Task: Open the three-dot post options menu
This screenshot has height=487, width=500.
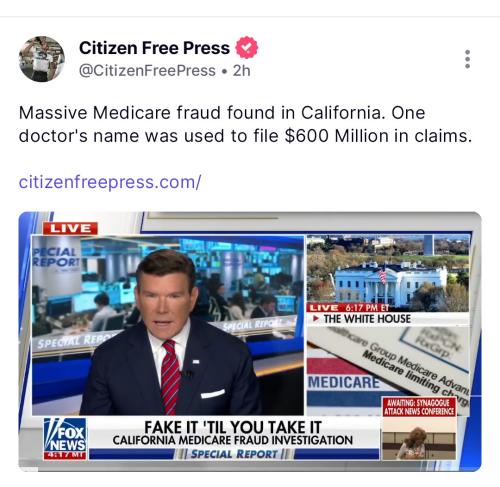Action: click(467, 59)
